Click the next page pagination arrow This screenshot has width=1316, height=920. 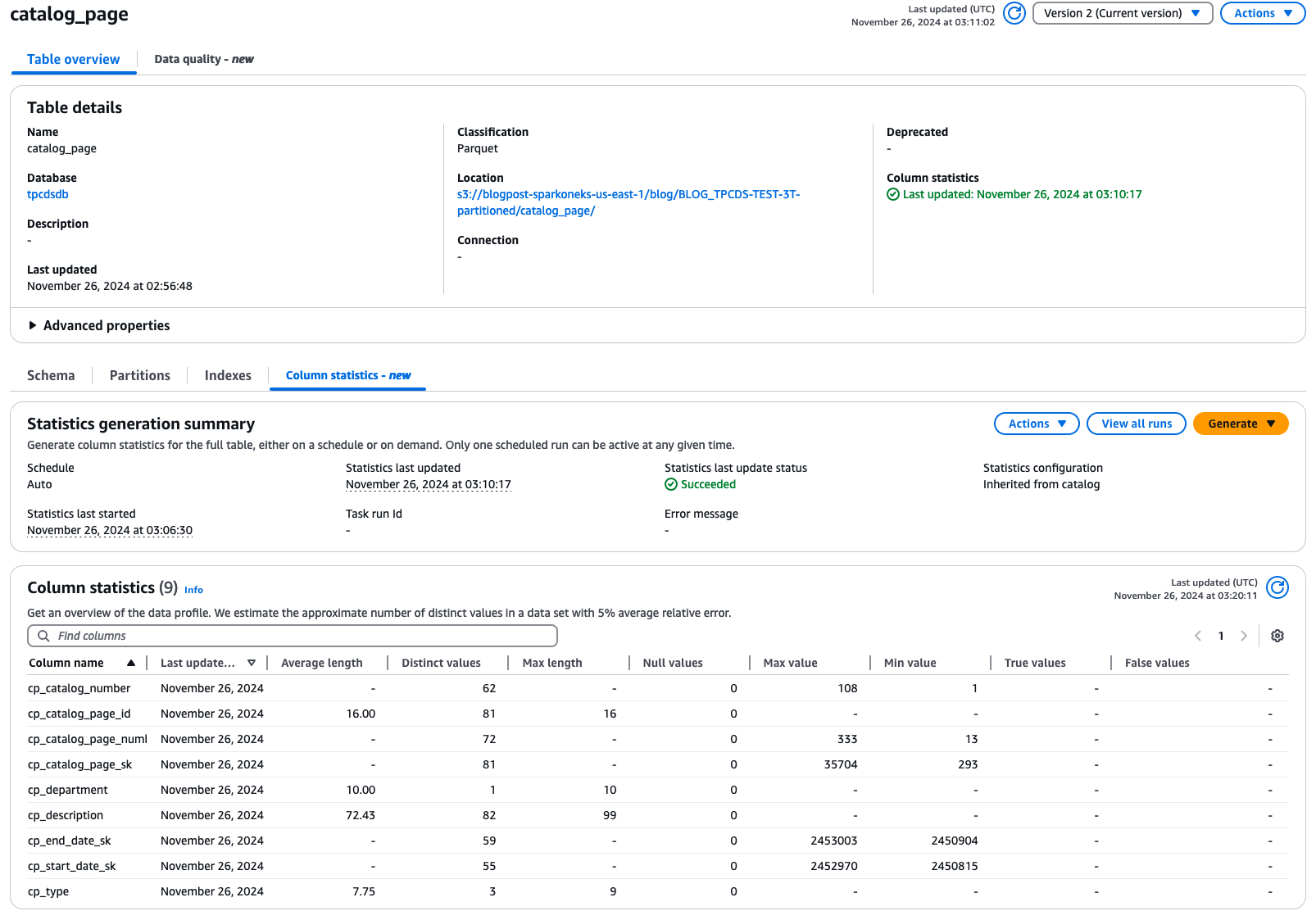point(1245,636)
